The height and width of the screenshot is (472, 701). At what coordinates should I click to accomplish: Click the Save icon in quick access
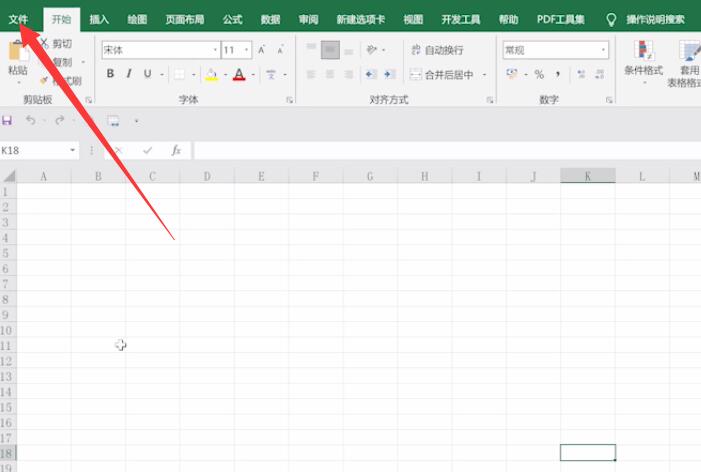[7, 120]
